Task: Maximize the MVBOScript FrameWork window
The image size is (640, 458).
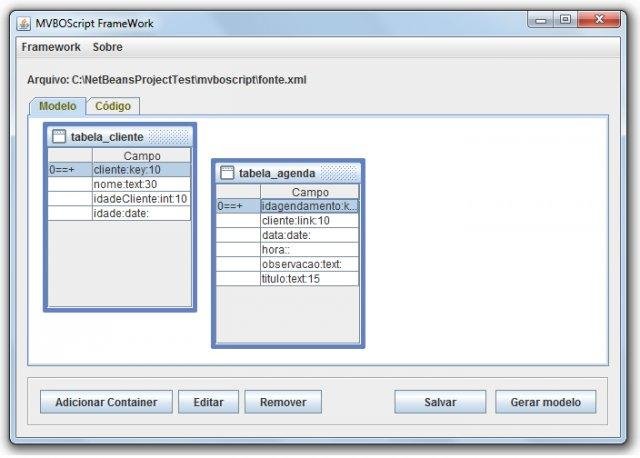Action: click(565, 19)
